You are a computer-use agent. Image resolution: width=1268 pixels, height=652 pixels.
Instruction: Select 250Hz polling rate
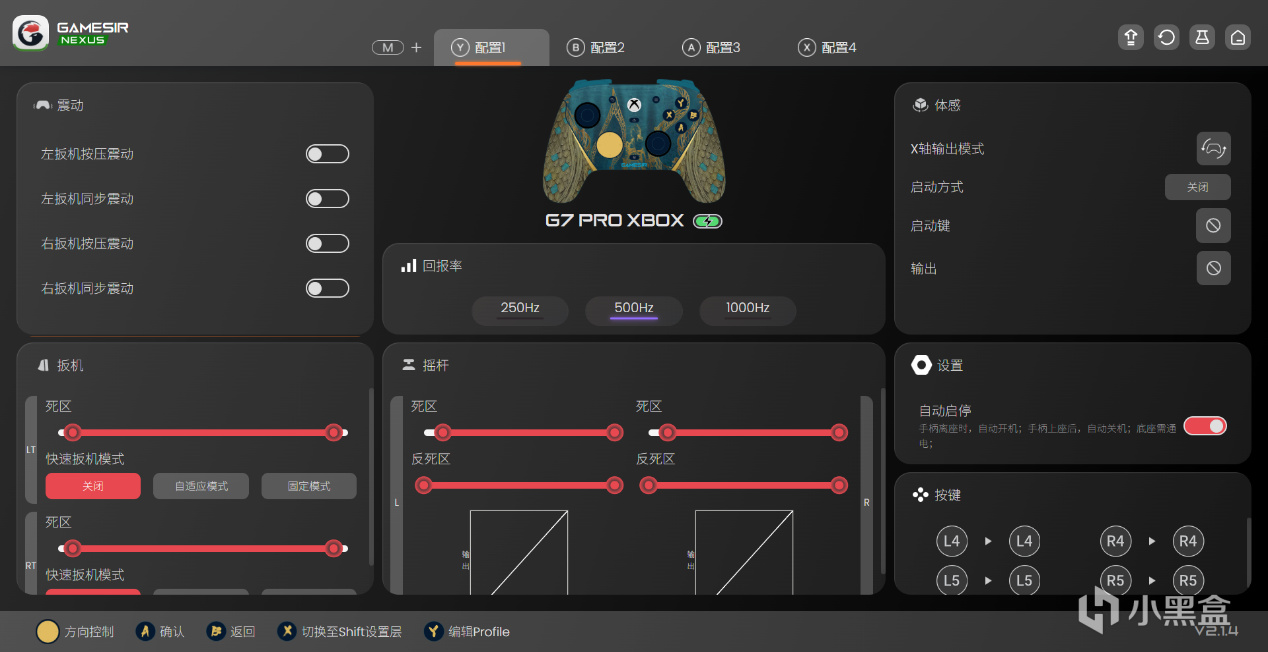coord(520,309)
